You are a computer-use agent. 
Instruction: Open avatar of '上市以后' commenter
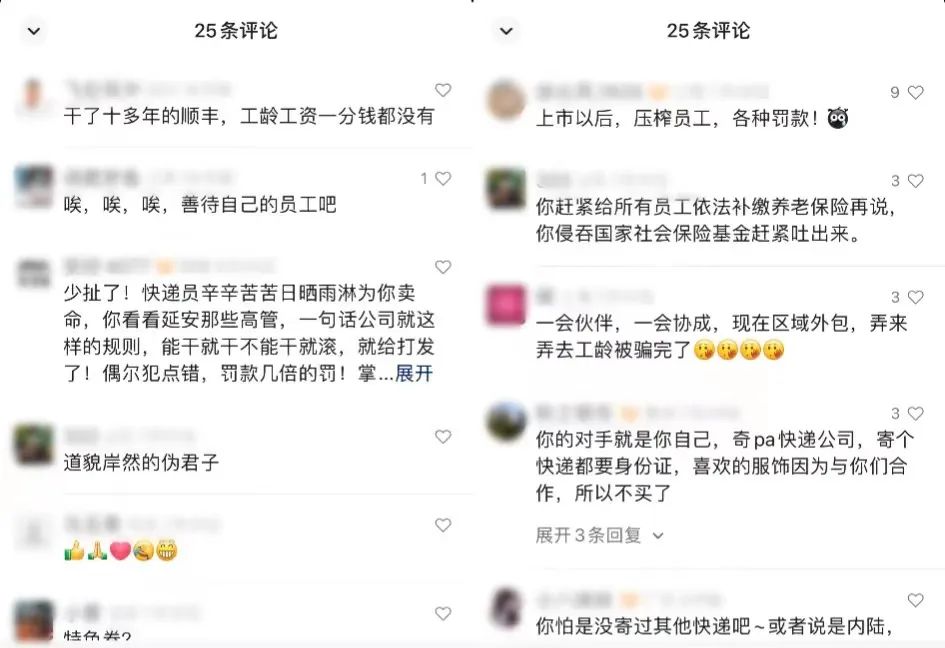(x=506, y=100)
